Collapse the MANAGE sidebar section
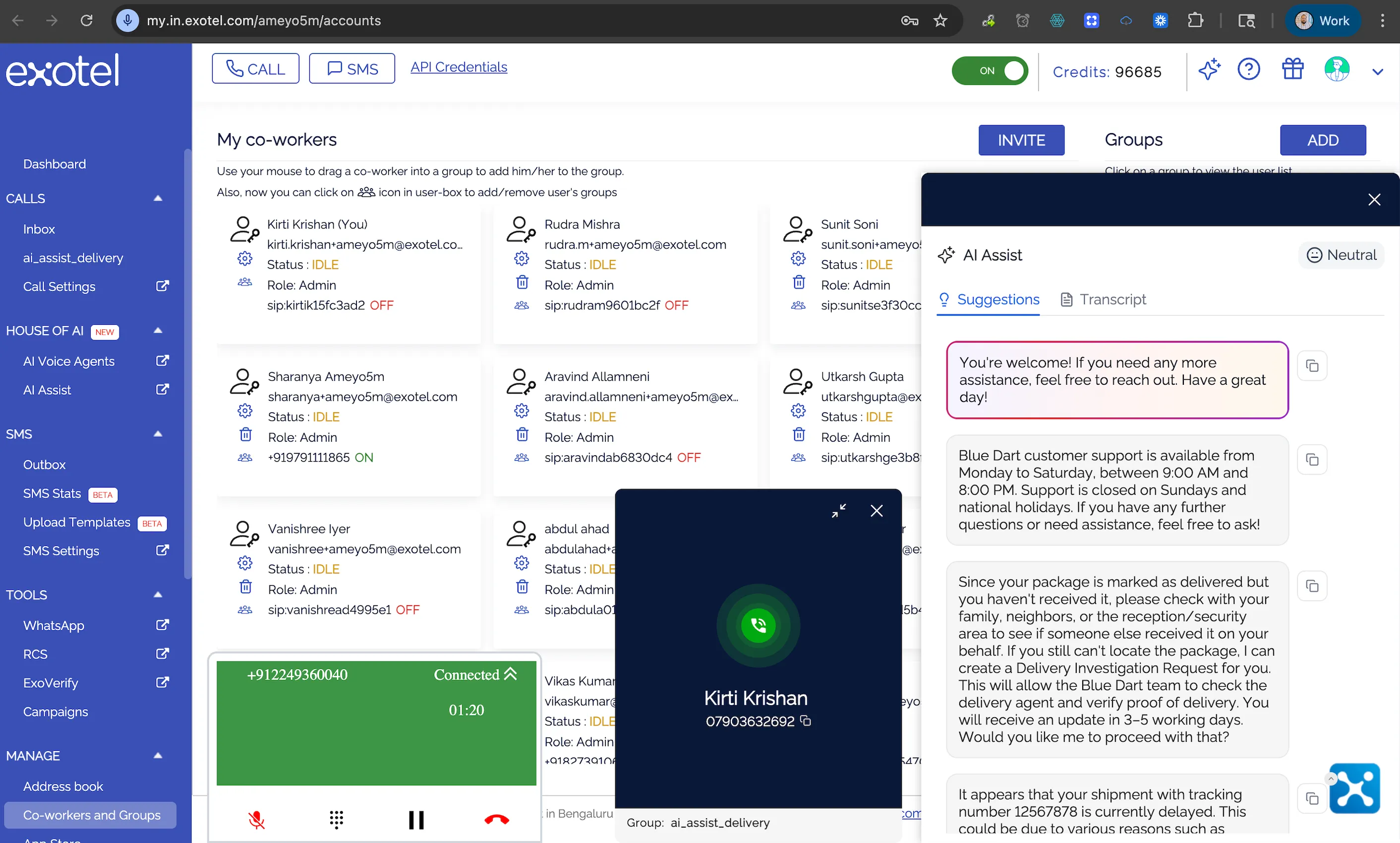The width and height of the screenshot is (1400, 843). [158, 756]
